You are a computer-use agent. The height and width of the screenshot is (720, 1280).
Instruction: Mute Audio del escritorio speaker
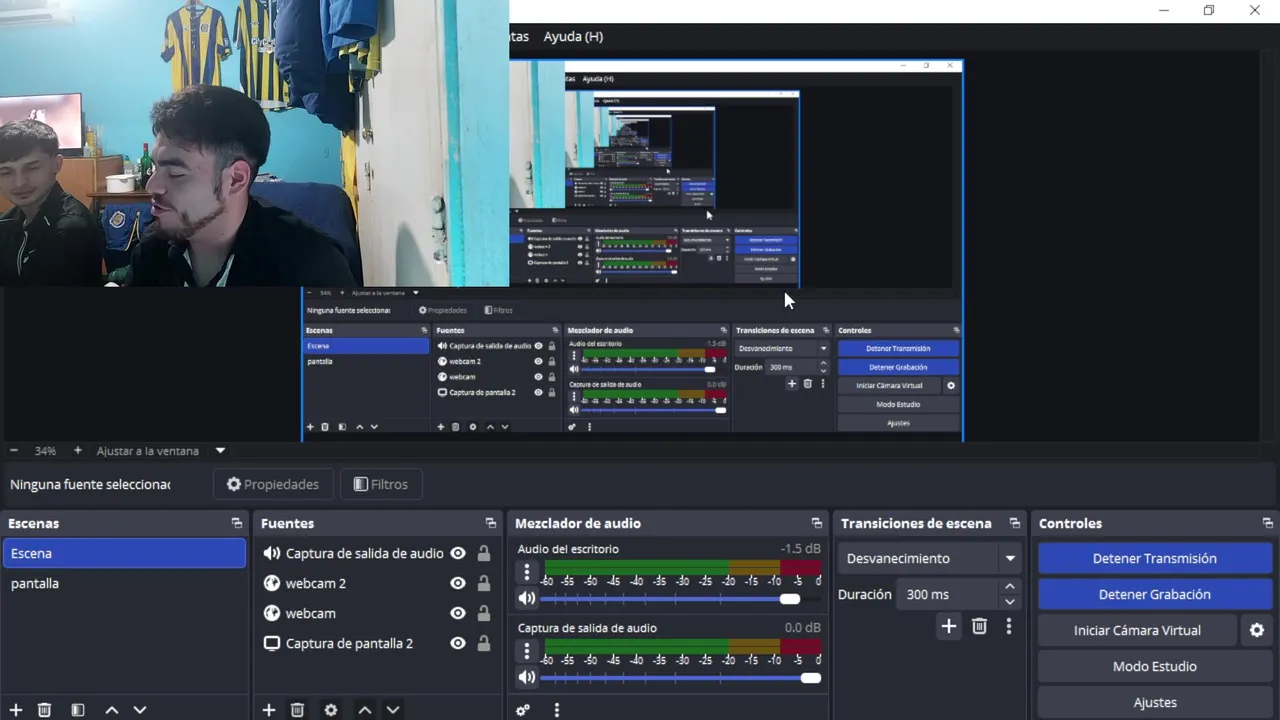[527, 599]
